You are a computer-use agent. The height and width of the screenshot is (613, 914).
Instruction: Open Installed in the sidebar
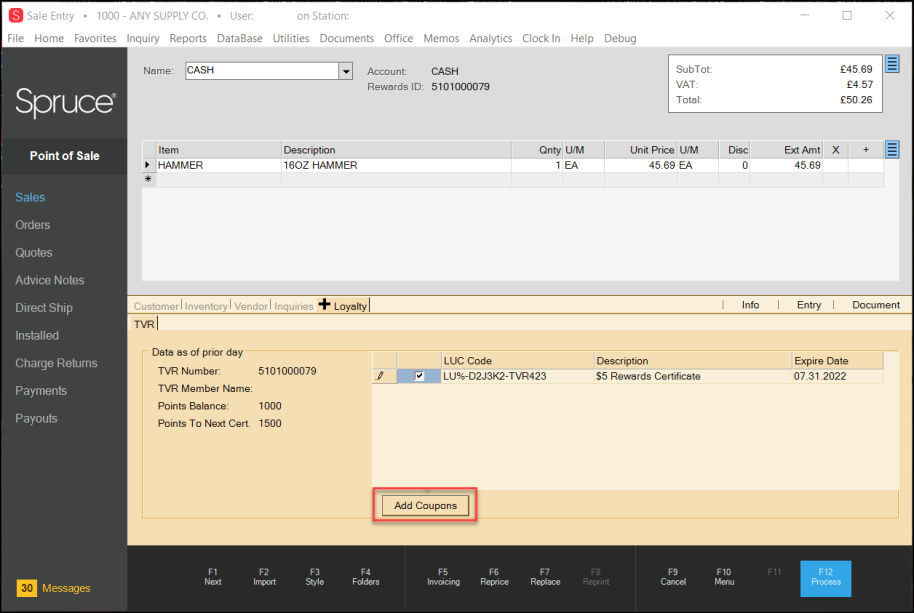pos(37,336)
